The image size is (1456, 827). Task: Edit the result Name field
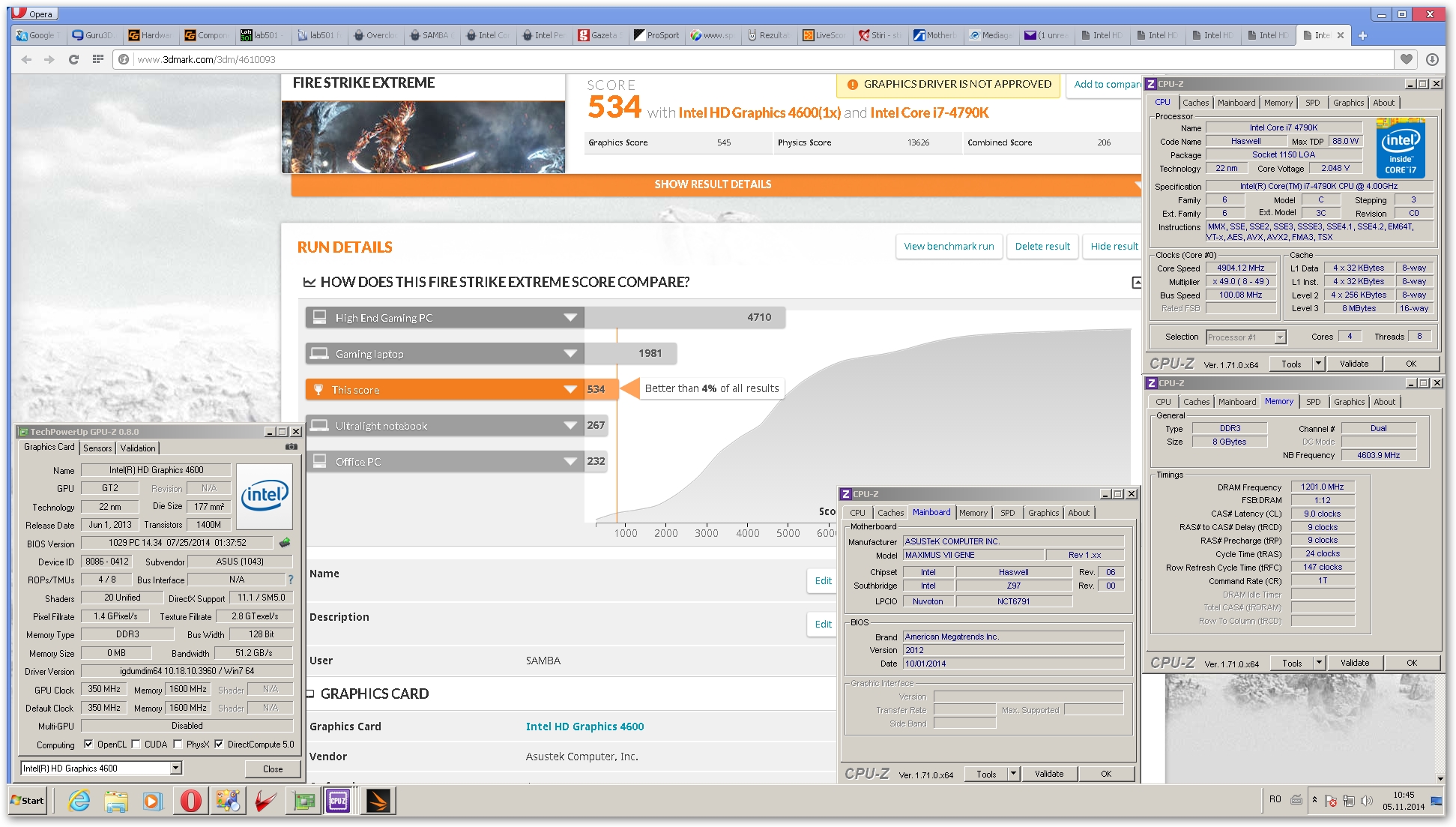[823, 580]
